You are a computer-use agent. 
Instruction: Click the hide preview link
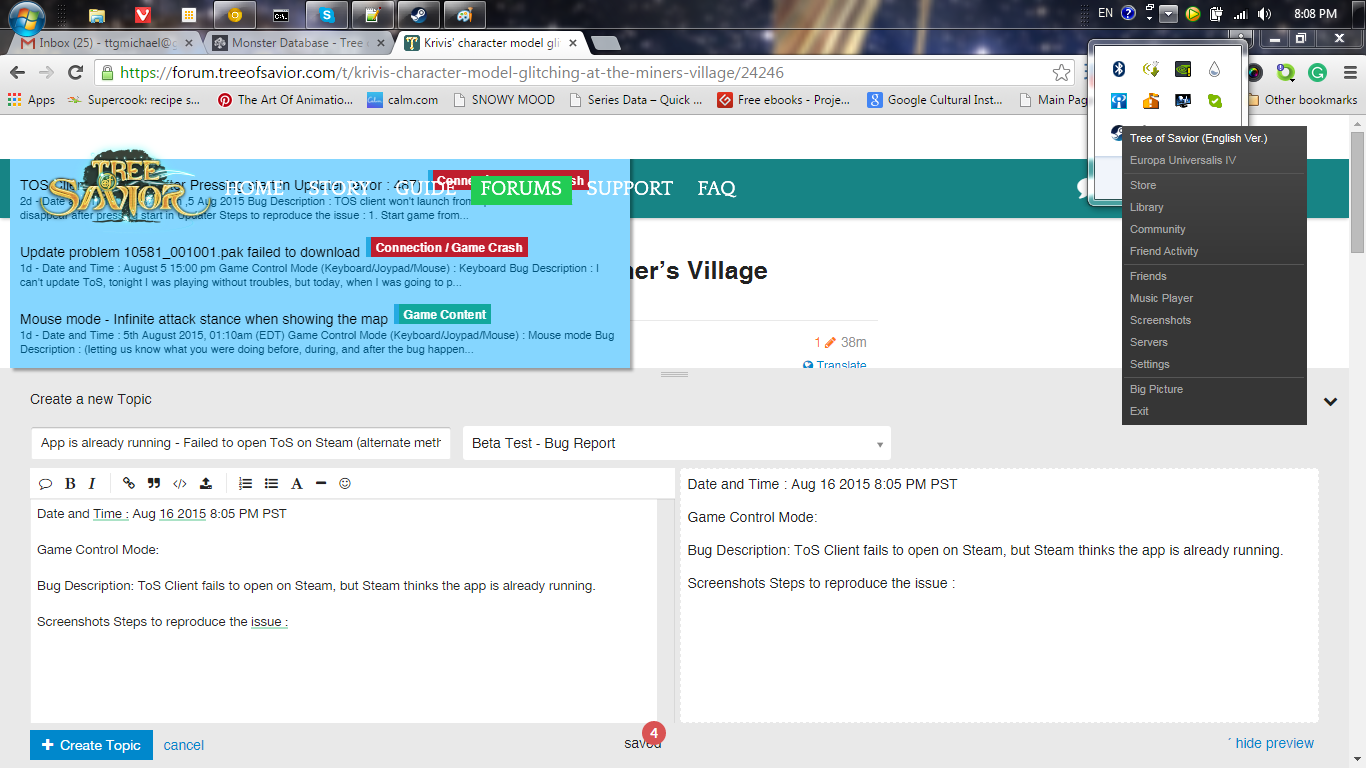tap(1273, 743)
